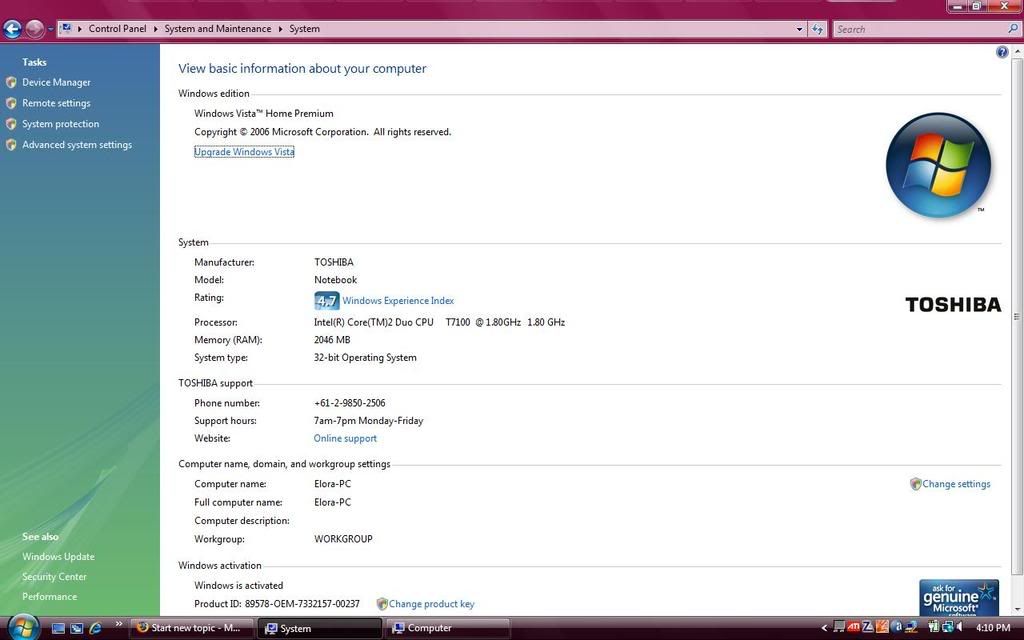
Task: Switch to System taskbar button
Action: pyautogui.click(x=320, y=628)
